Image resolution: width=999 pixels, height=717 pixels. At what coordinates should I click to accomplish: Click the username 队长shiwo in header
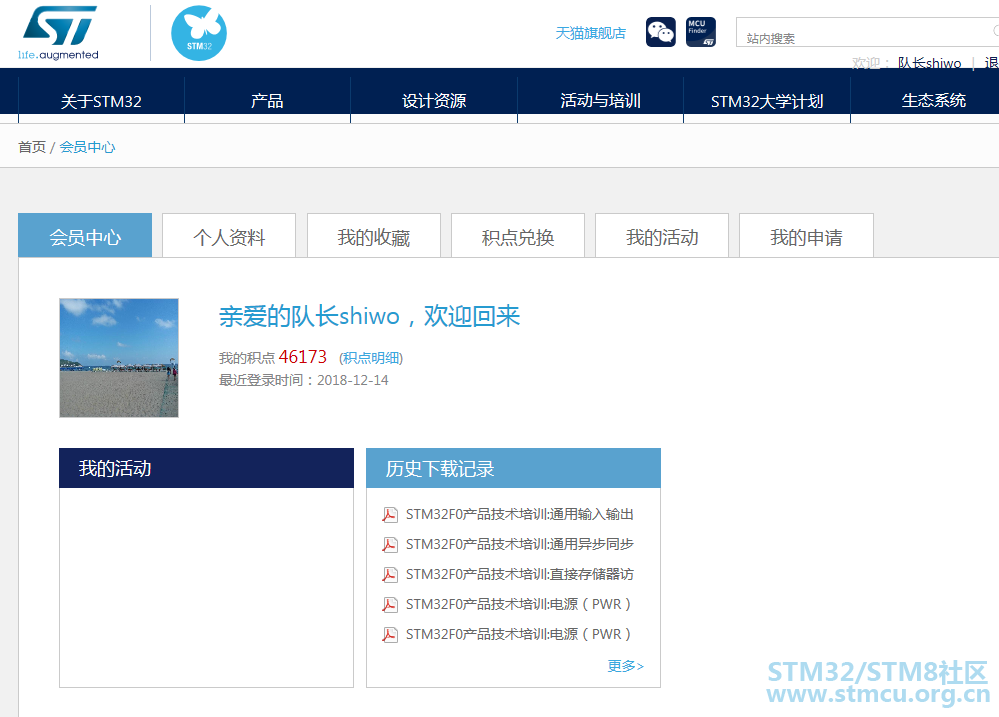coord(930,63)
